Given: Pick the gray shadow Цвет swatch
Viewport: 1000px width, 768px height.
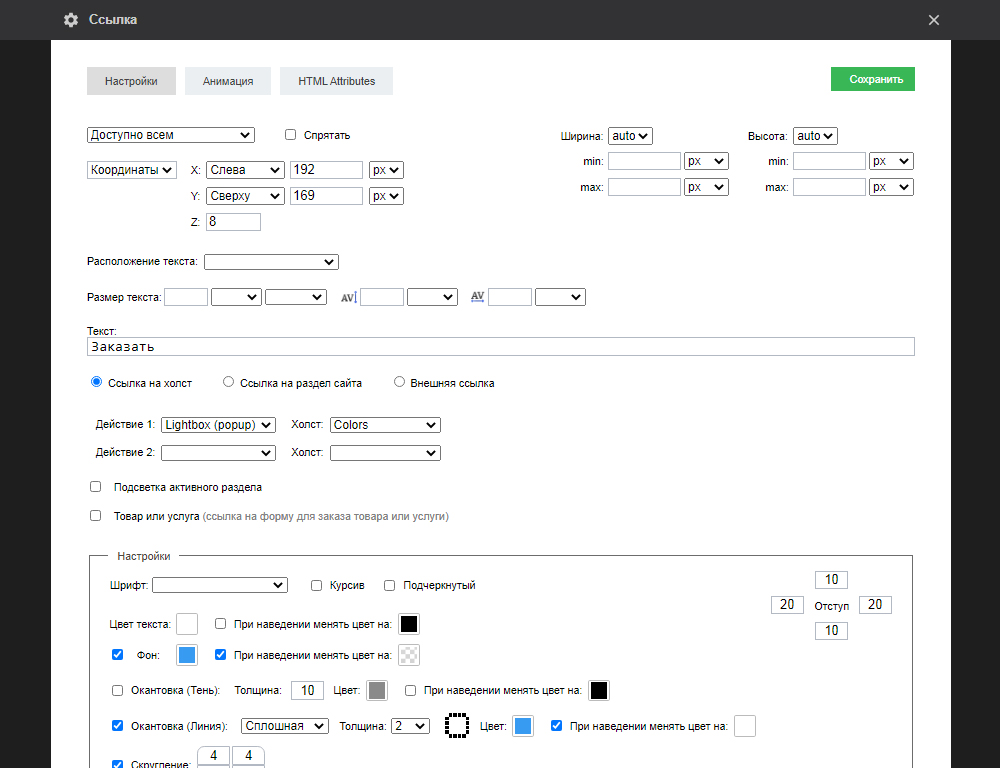Looking at the screenshot, I should coord(377,690).
